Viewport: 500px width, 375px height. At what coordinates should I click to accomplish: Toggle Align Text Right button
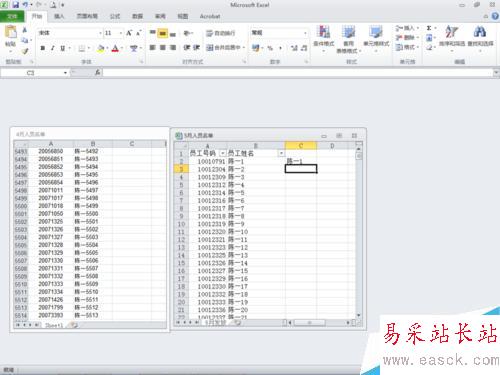173,48
